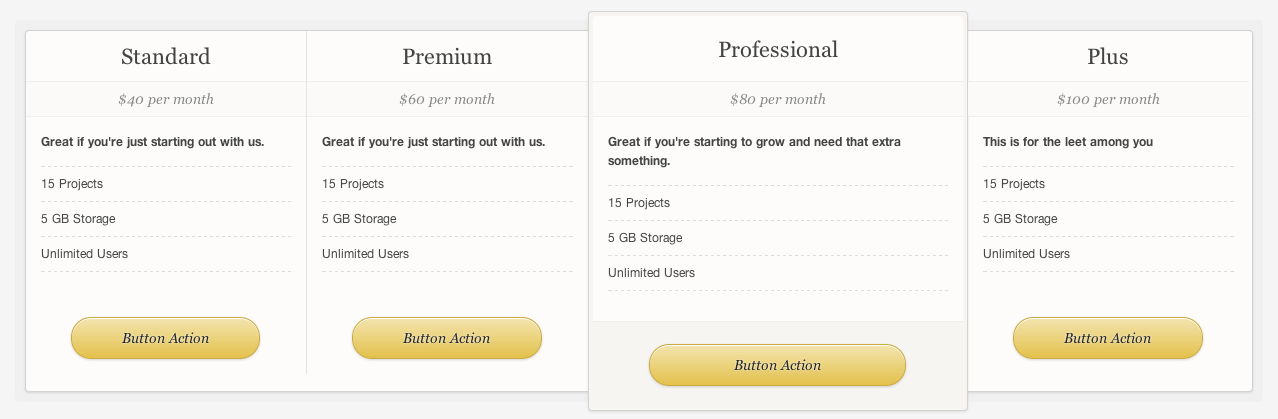
Task: Click the $80 per month price
Action: pyautogui.click(x=778, y=99)
